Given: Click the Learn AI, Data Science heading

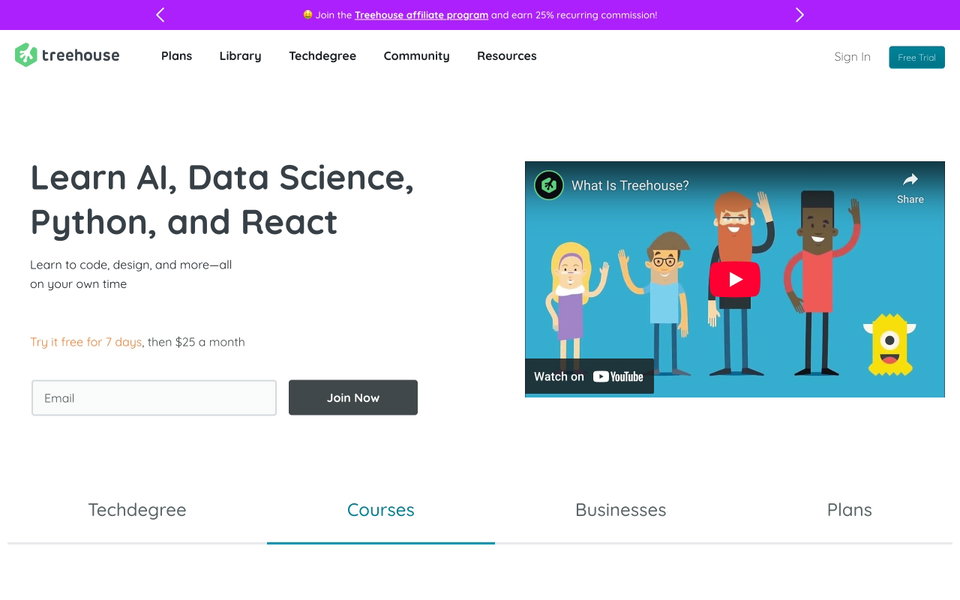Looking at the screenshot, I should click(222, 200).
